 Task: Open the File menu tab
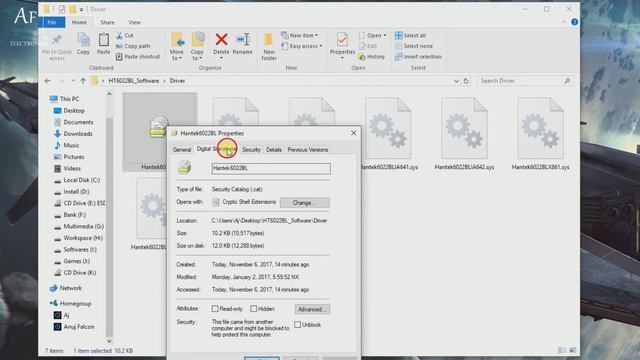(x=52, y=22)
